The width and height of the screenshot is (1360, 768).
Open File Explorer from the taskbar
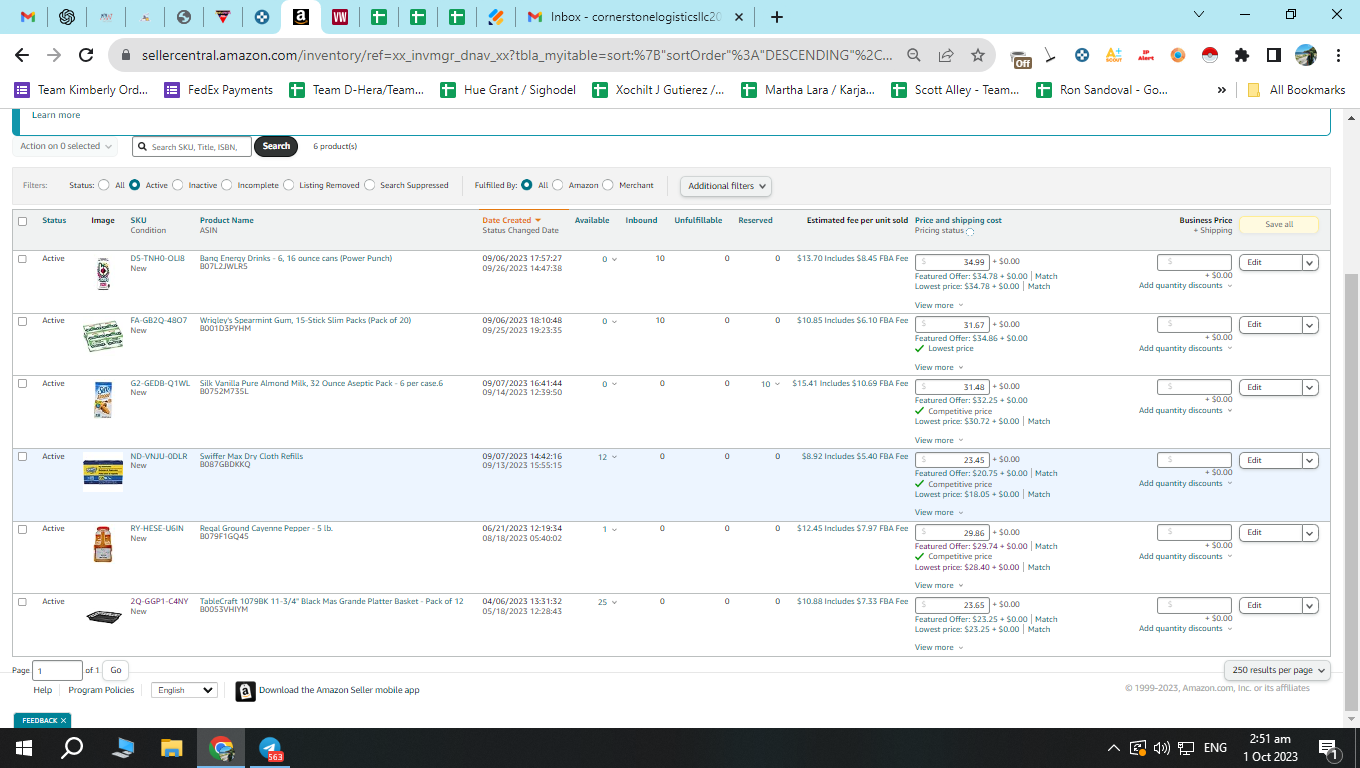tap(173, 748)
